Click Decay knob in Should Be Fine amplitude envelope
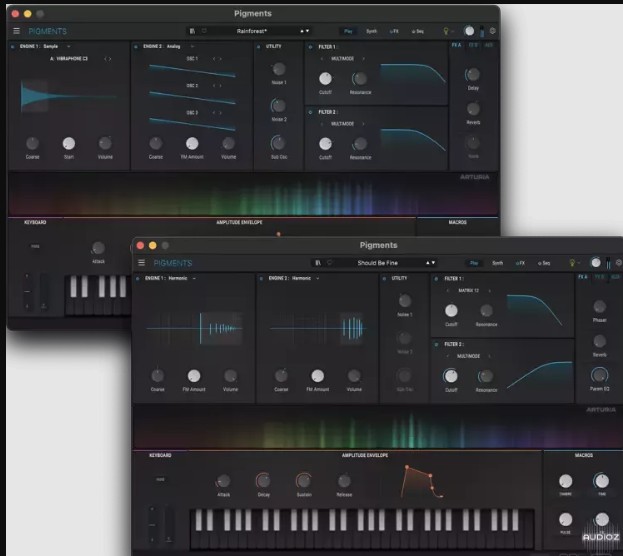This screenshot has height=556, width=623. 263,481
